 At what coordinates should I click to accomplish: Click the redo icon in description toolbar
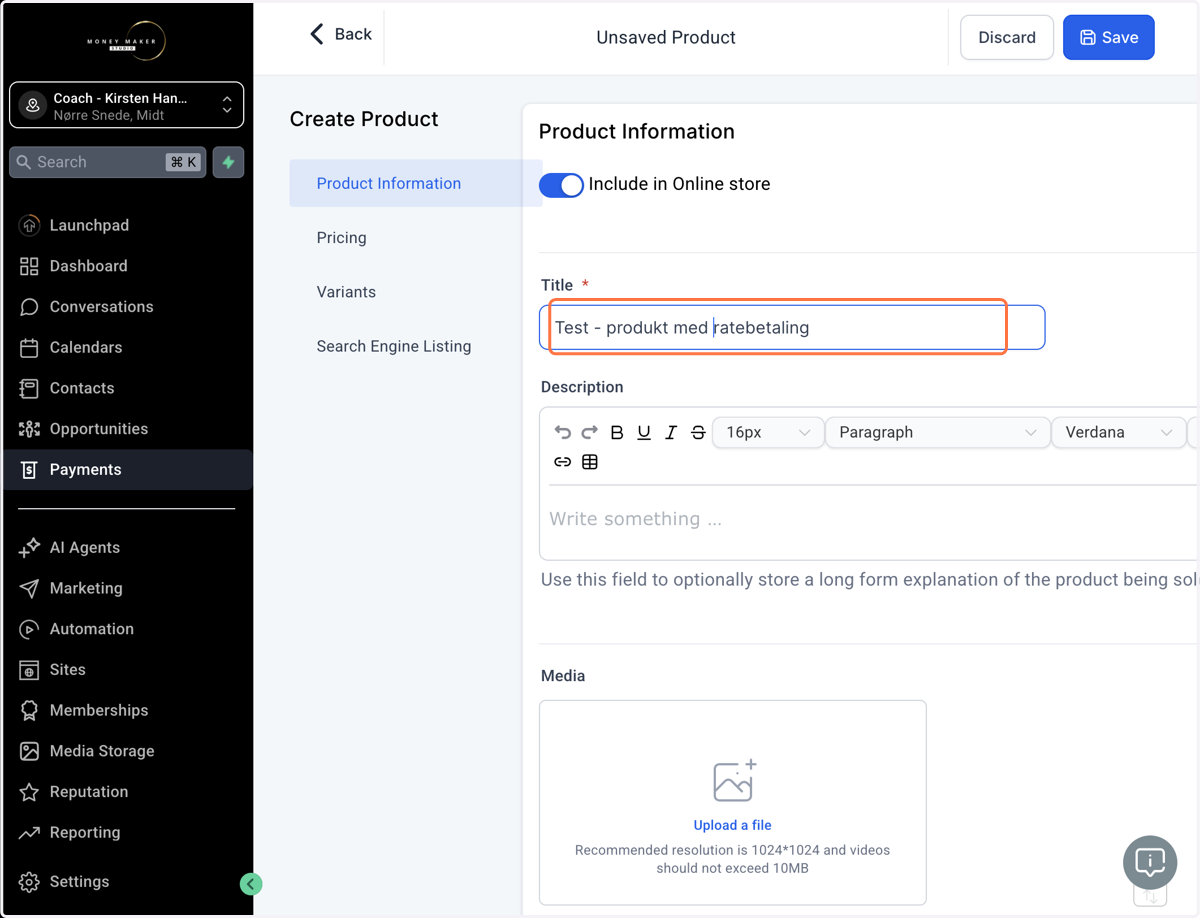590,432
